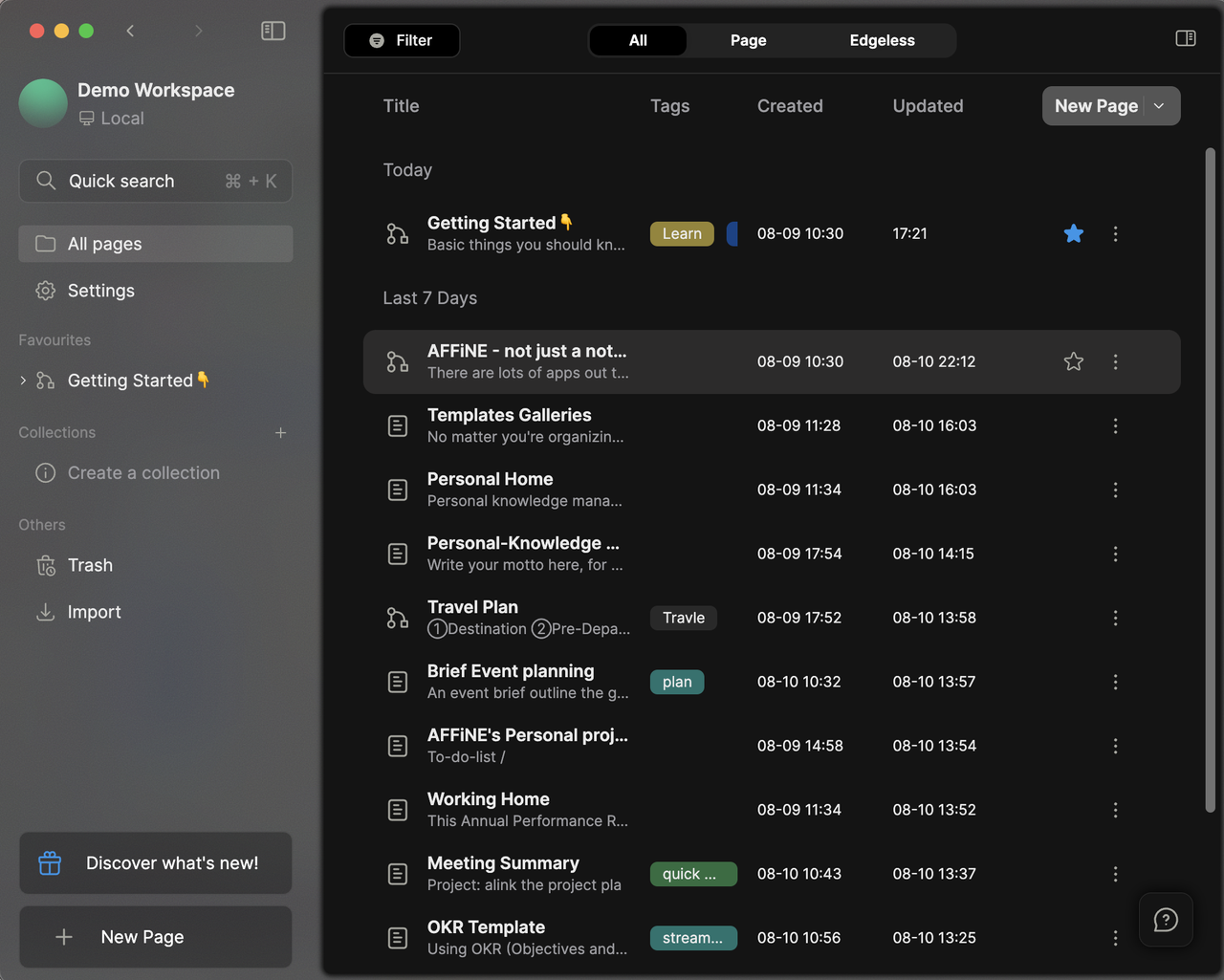Click the quick ... tag on Meeting Summary
Image resolution: width=1224 pixels, height=980 pixels.
[693, 874]
